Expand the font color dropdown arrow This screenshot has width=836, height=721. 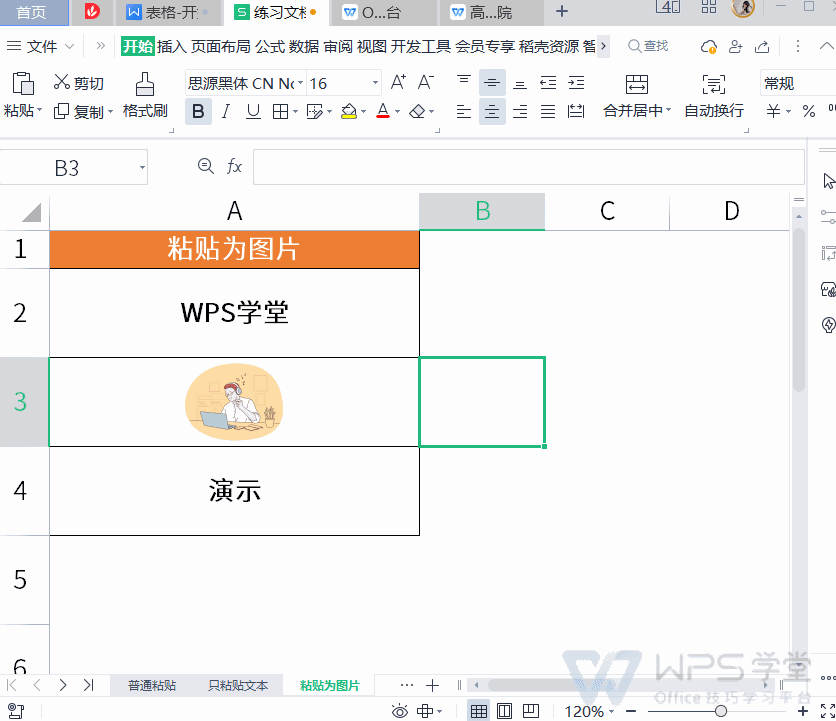(397, 112)
